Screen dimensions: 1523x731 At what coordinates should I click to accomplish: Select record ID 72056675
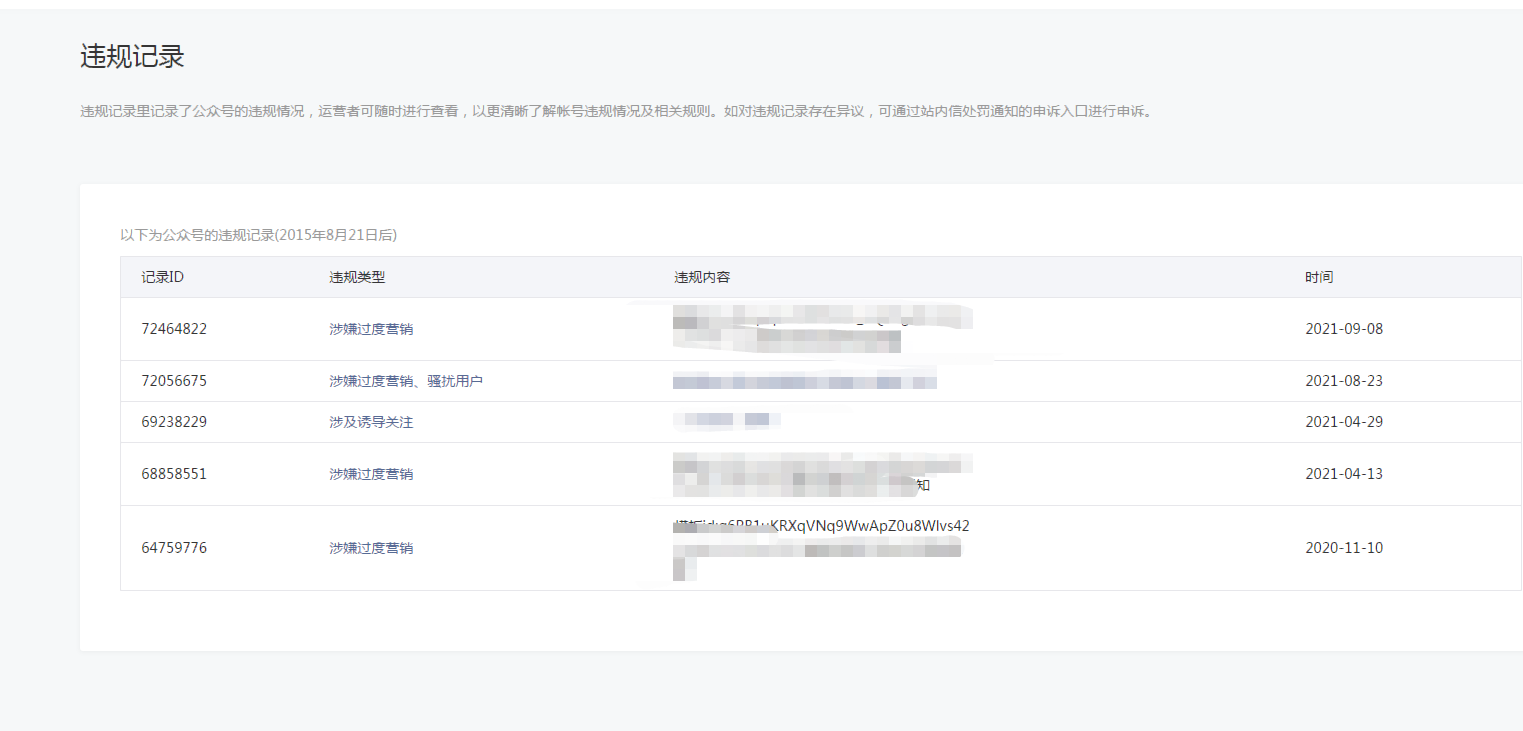[x=174, y=381]
